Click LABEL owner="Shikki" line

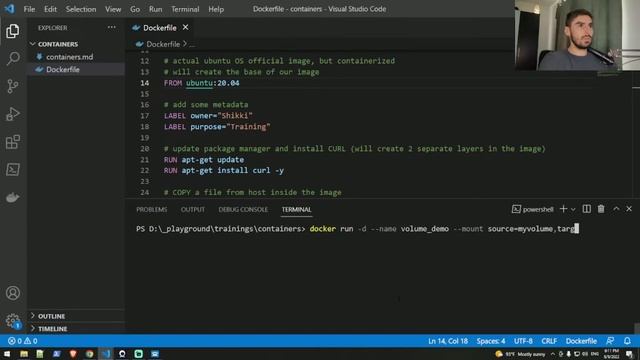pyautogui.click(x=208, y=116)
